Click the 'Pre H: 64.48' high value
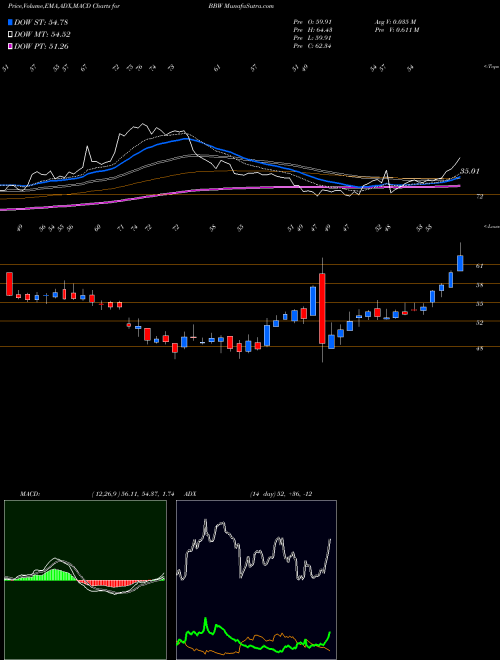Viewport: 500px width, 660px height. coord(312,30)
